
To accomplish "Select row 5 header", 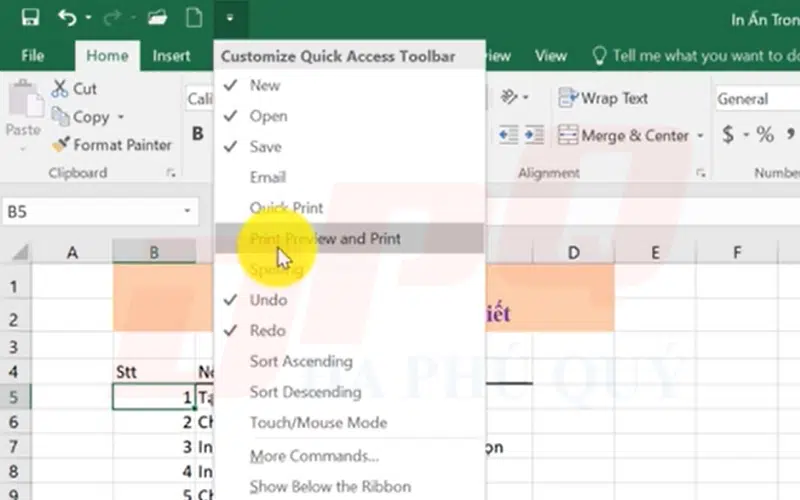I will click(14, 397).
